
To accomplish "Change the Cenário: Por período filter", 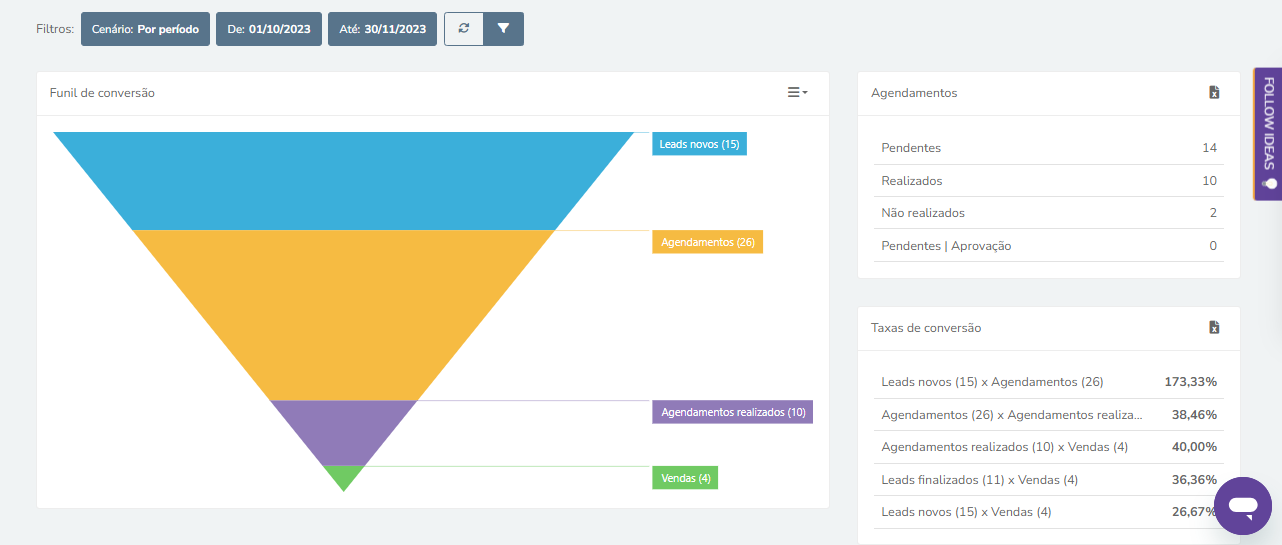I will [x=145, y=29].
